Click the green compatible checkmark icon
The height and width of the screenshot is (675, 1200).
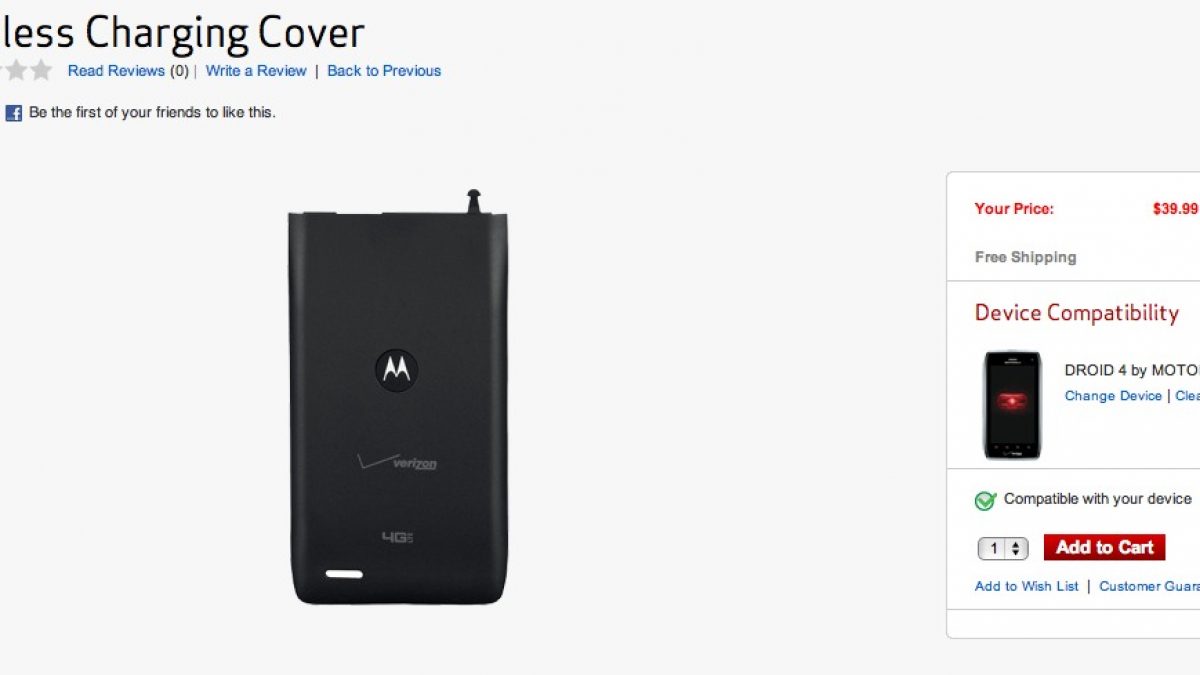tap(985, 500)
